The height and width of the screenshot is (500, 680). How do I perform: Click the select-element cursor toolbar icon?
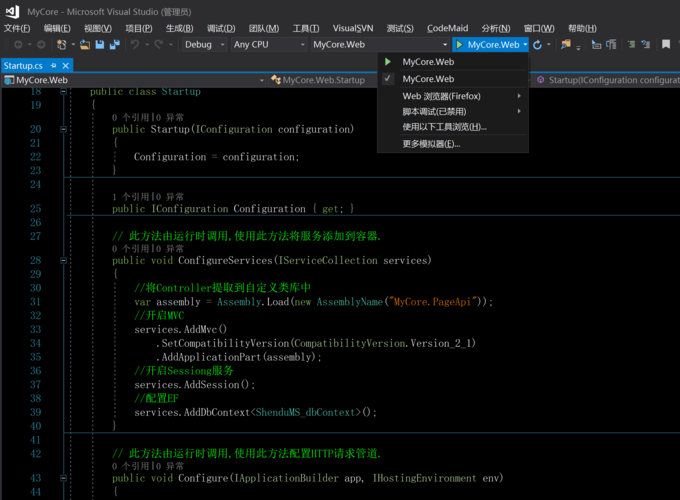(596, 44)
